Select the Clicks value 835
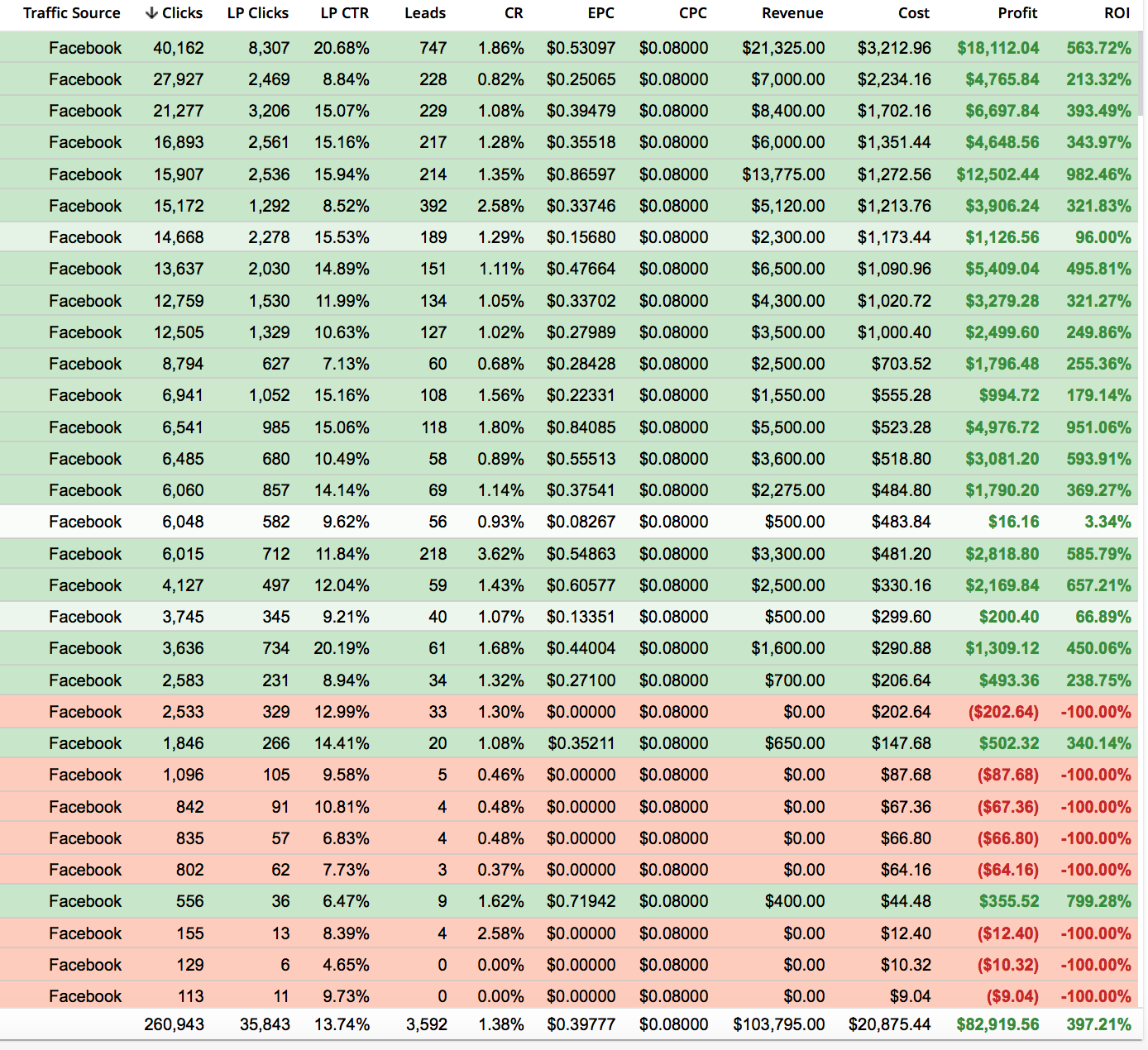Viewport: 1148px width, 1050px height. pos(190,838)
